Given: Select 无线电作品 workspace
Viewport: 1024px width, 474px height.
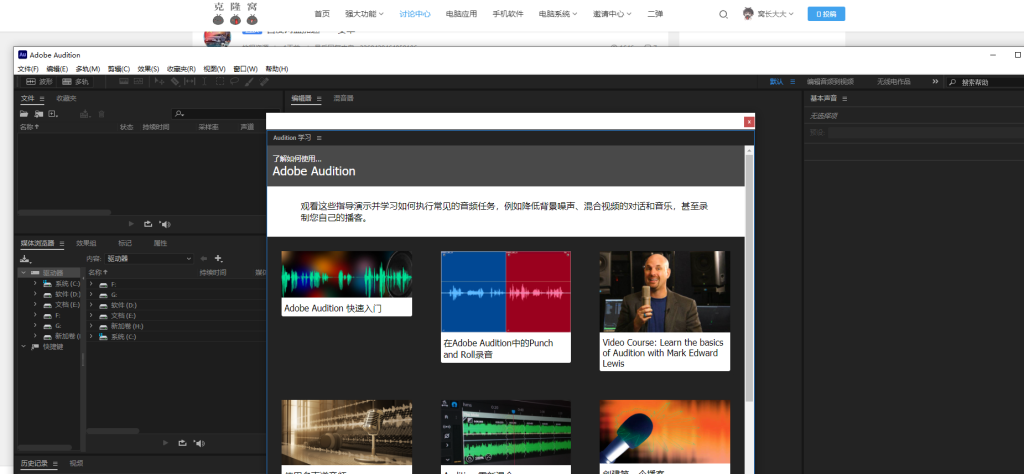Looking at the screenshot, I should point(893,82).
